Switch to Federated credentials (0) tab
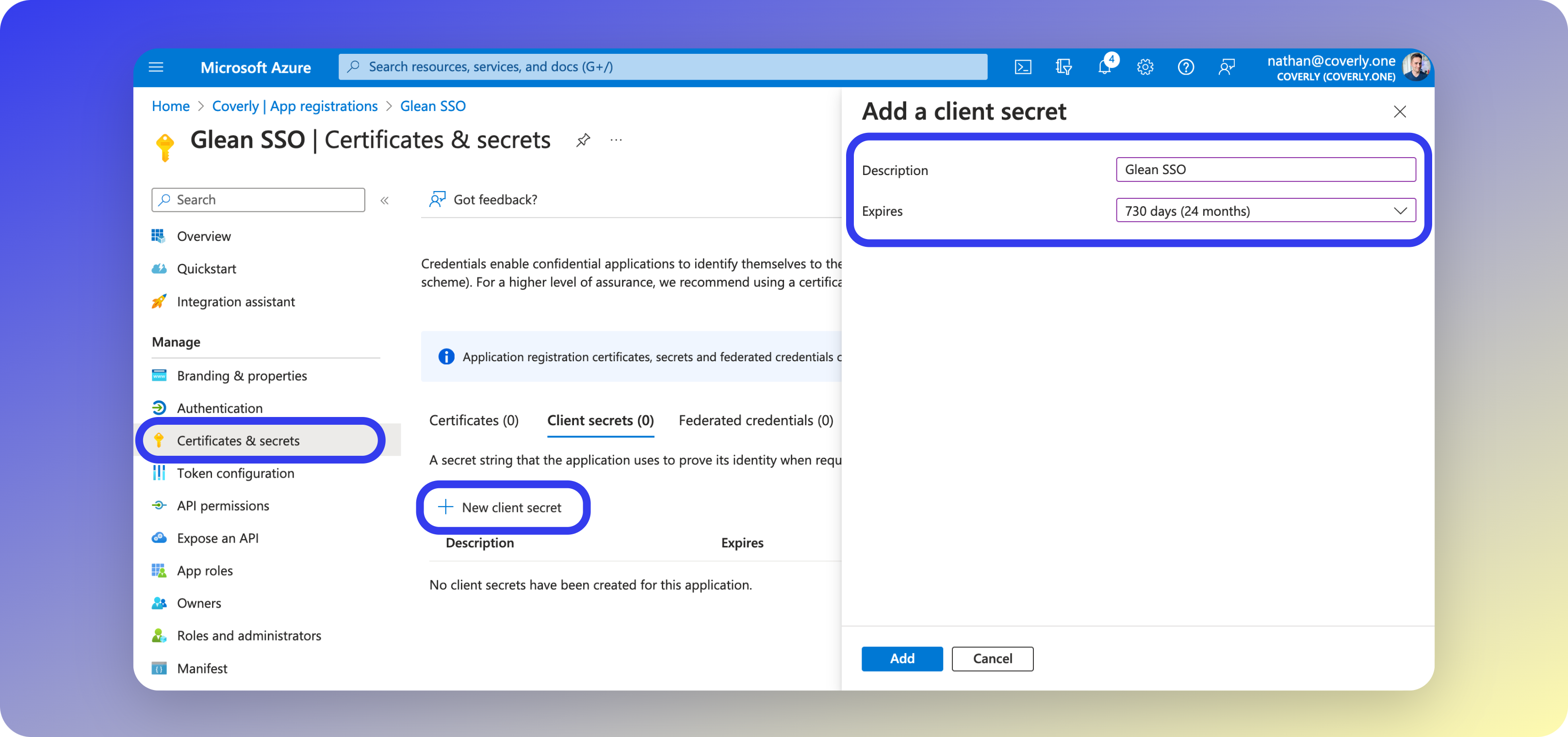The height and width of the screenshot is (737, 1568). pyautogui.click(x=755, y=420)
